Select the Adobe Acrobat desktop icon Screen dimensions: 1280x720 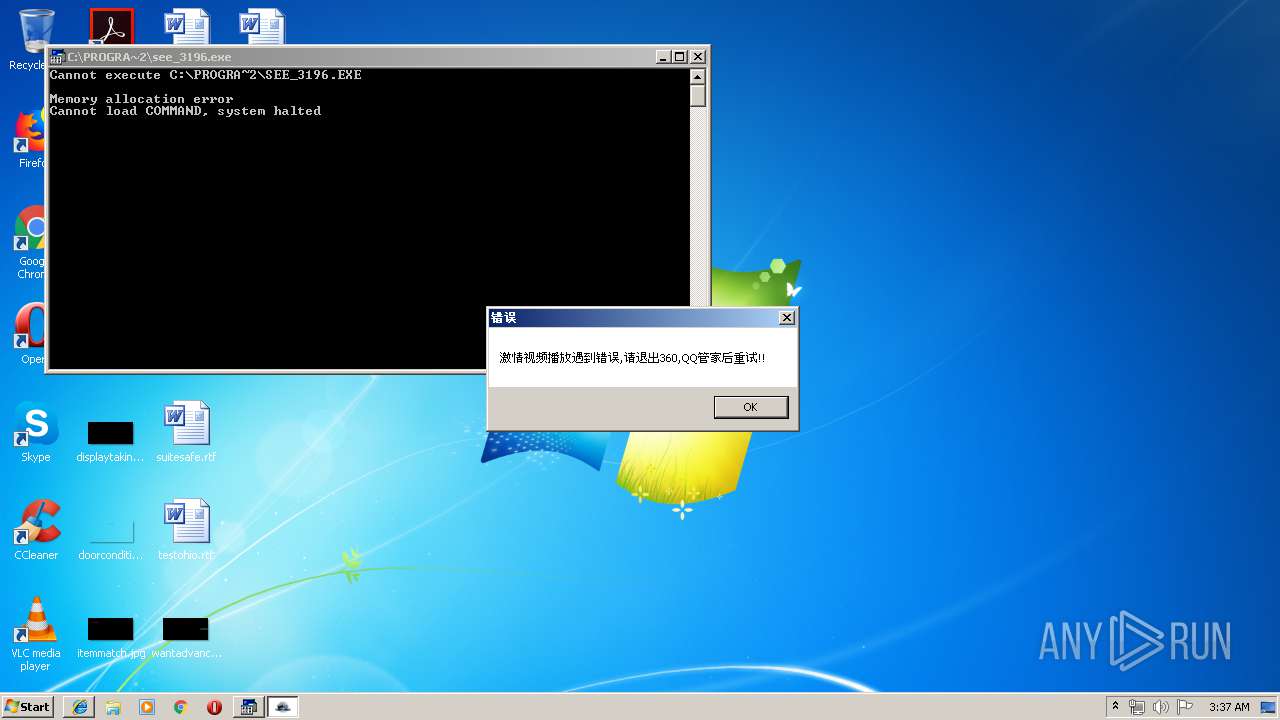point(111,27)
